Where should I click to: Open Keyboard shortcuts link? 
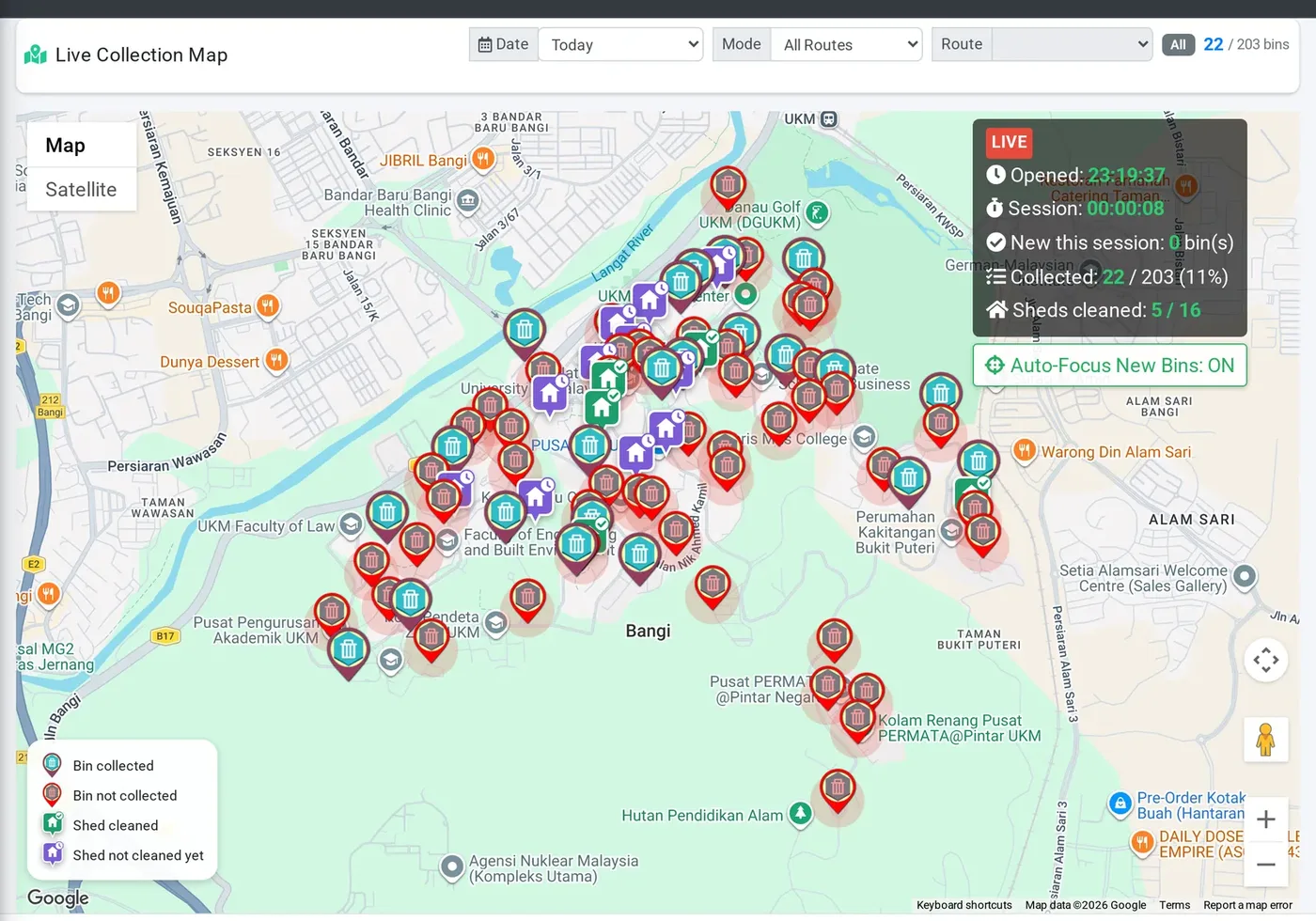tap(964, 905)
